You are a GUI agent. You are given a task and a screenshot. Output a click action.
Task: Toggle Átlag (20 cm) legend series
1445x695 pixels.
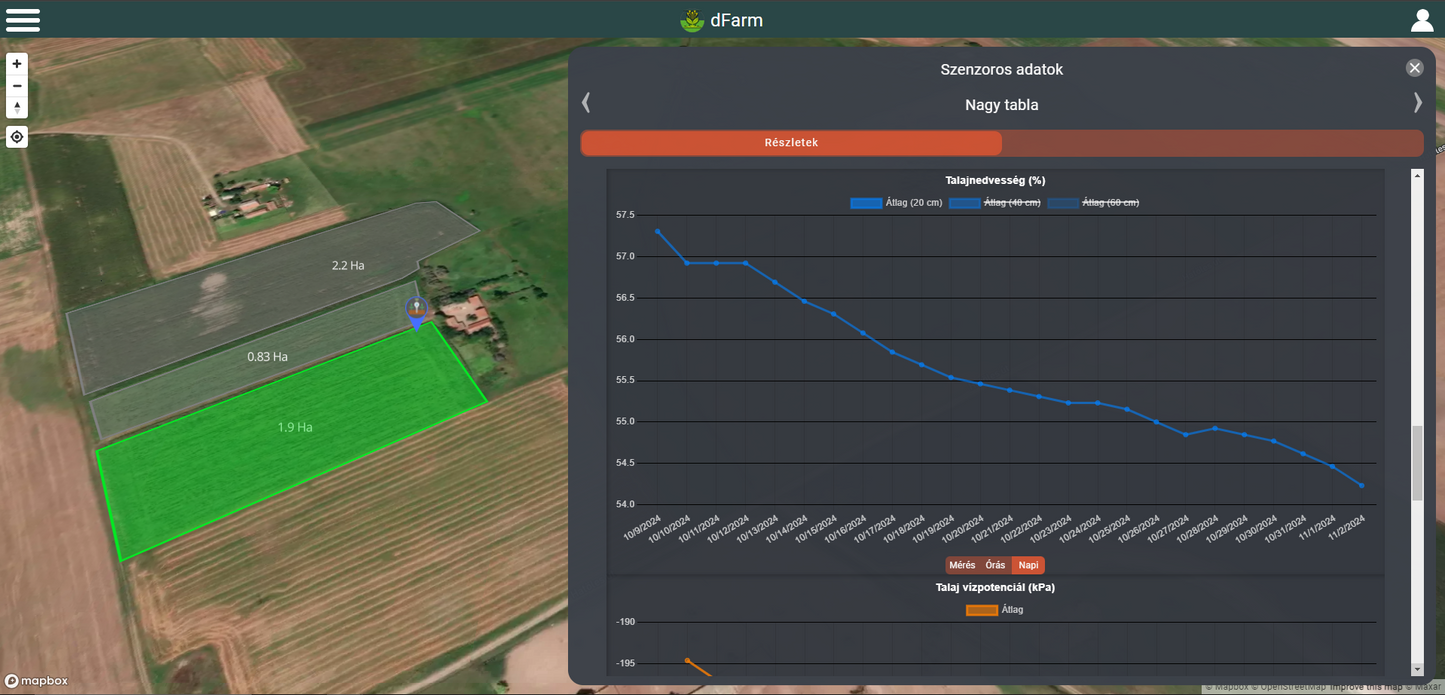[x=896, y=203]
